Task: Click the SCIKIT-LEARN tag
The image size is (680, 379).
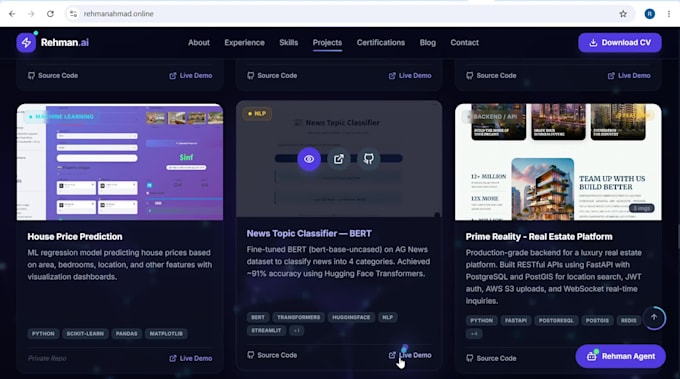Action: click(x=85, y=333)
